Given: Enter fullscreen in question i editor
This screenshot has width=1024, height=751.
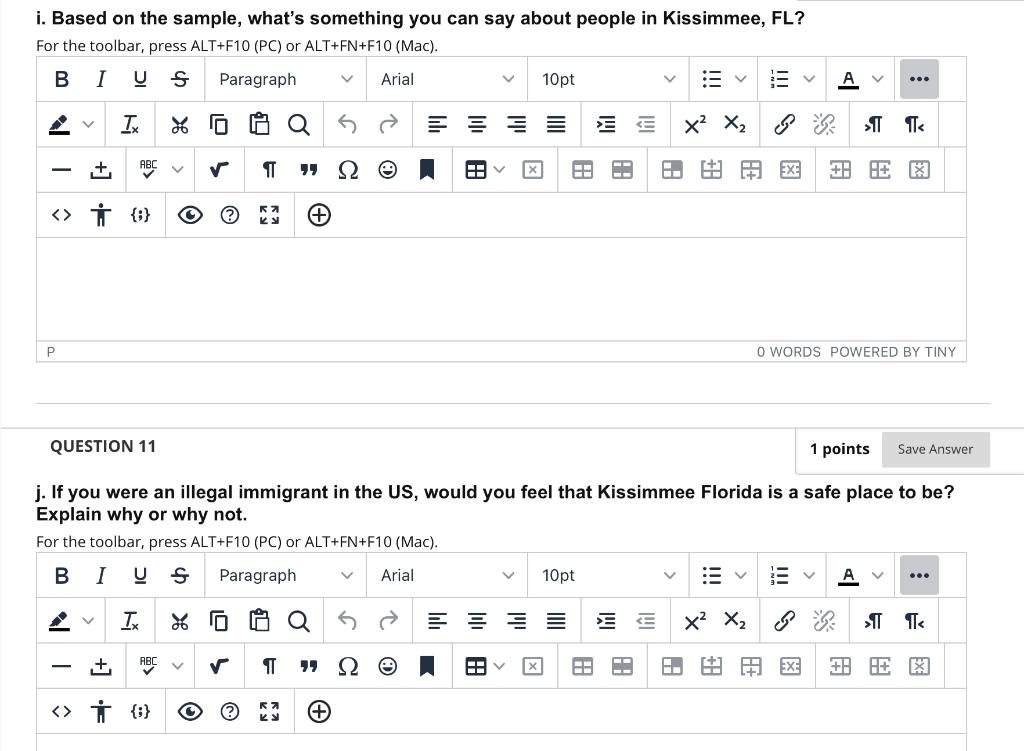Looking at the screenshot, I should [269, 215].
